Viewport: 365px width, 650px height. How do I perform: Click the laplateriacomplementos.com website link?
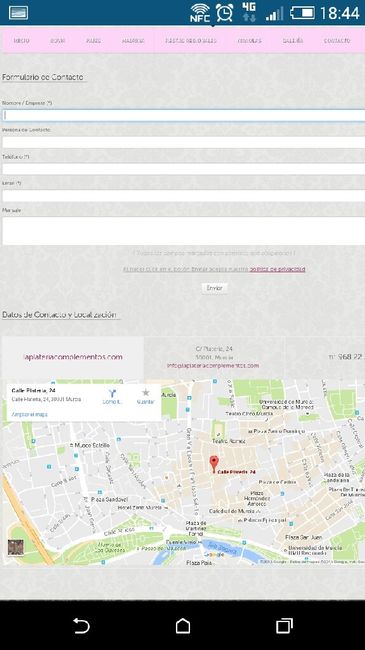[x=73, y=357]
